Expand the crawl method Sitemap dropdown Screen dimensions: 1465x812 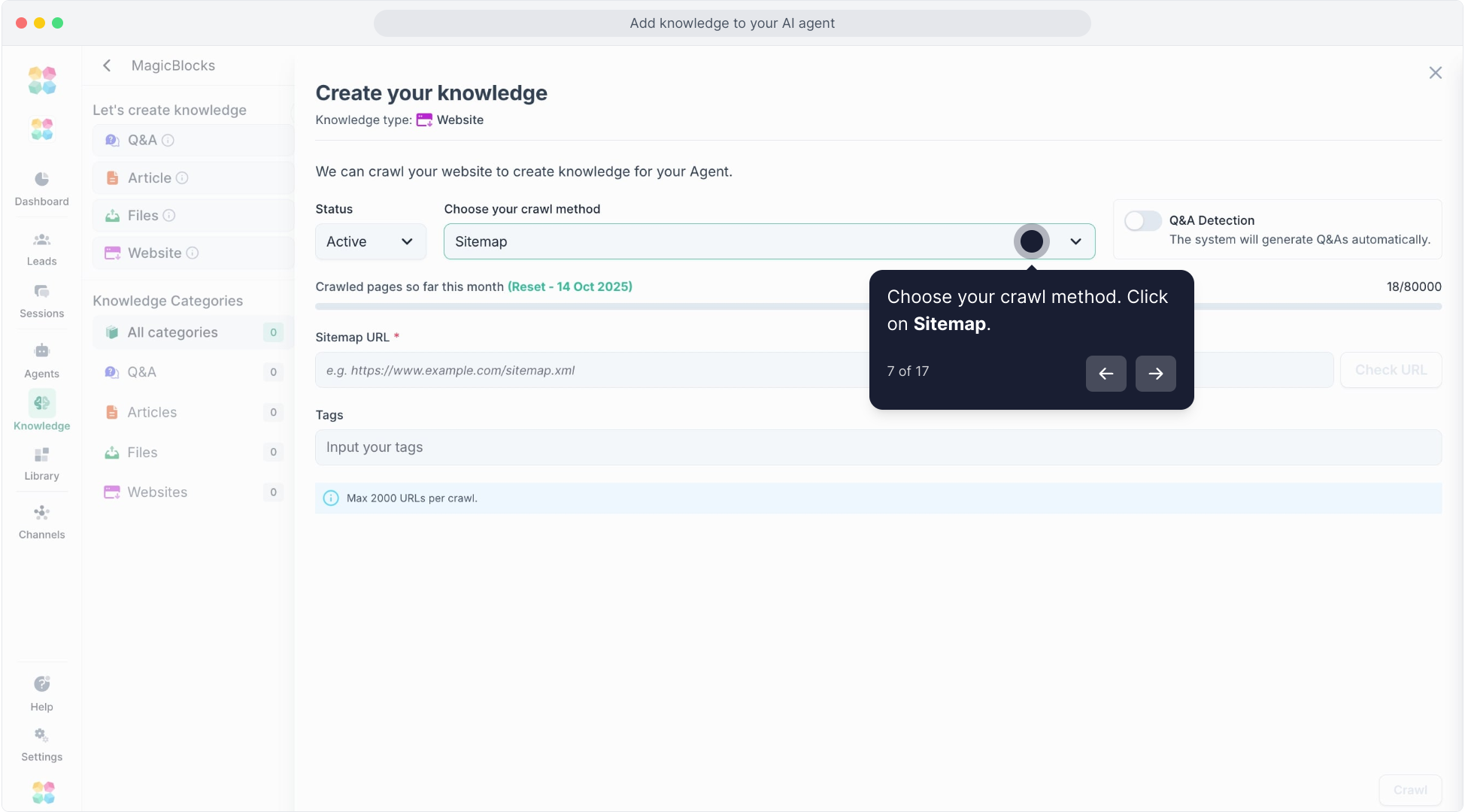click(1075, 242)
